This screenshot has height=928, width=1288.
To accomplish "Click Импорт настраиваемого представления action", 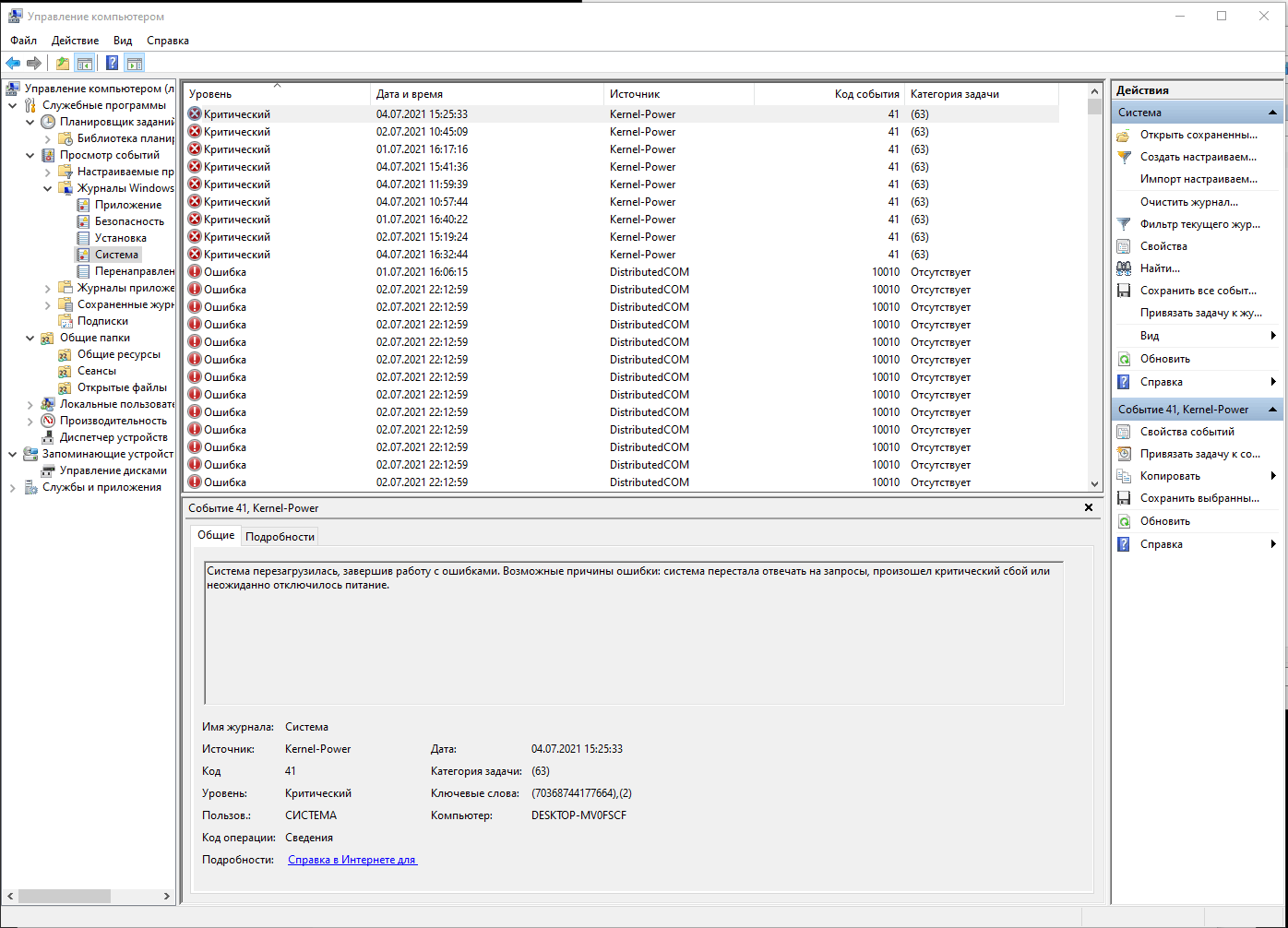I will click(1199, 179).
